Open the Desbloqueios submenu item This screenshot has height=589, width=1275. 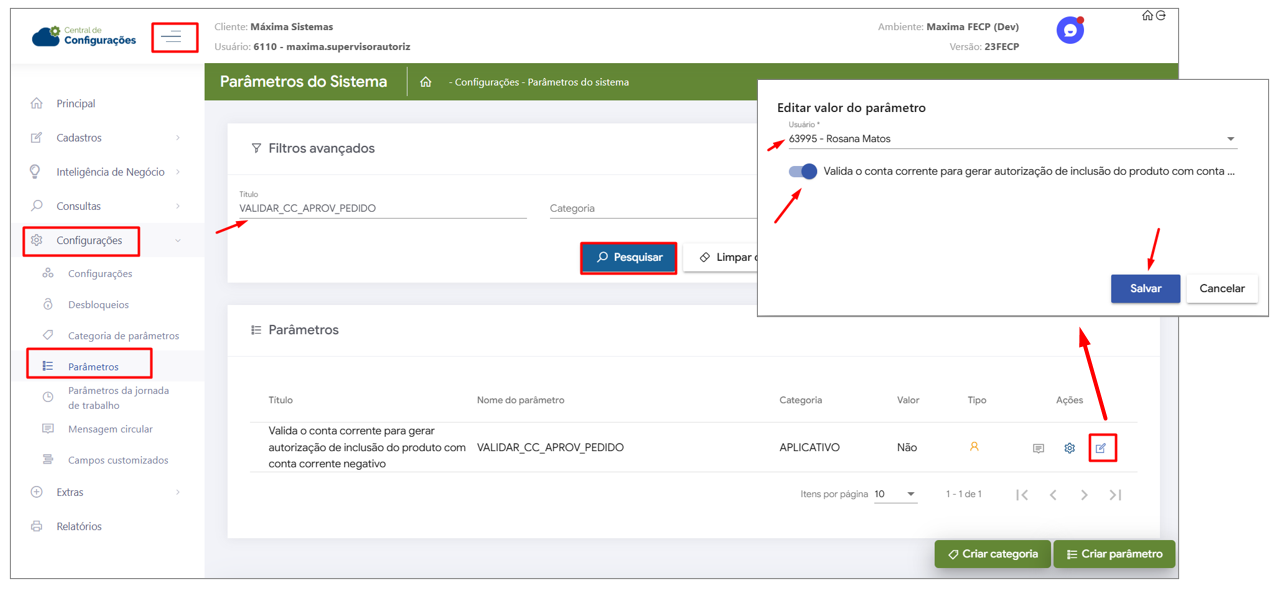point(98,304)
